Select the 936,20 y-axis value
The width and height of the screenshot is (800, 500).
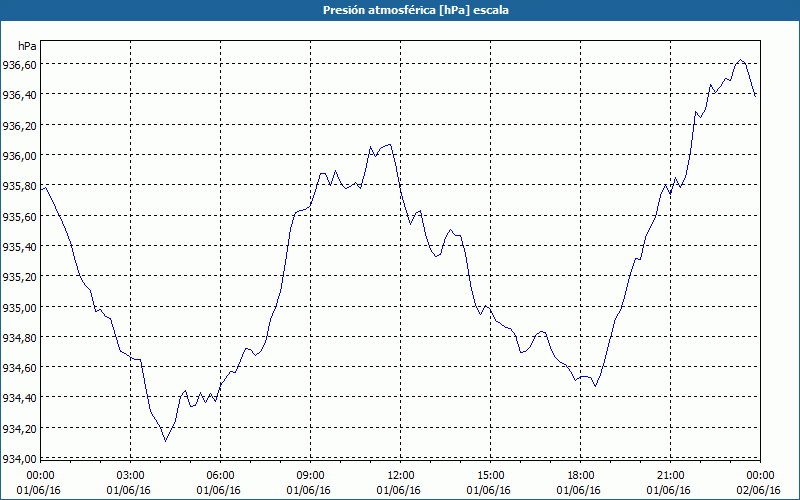coord(19,126)
